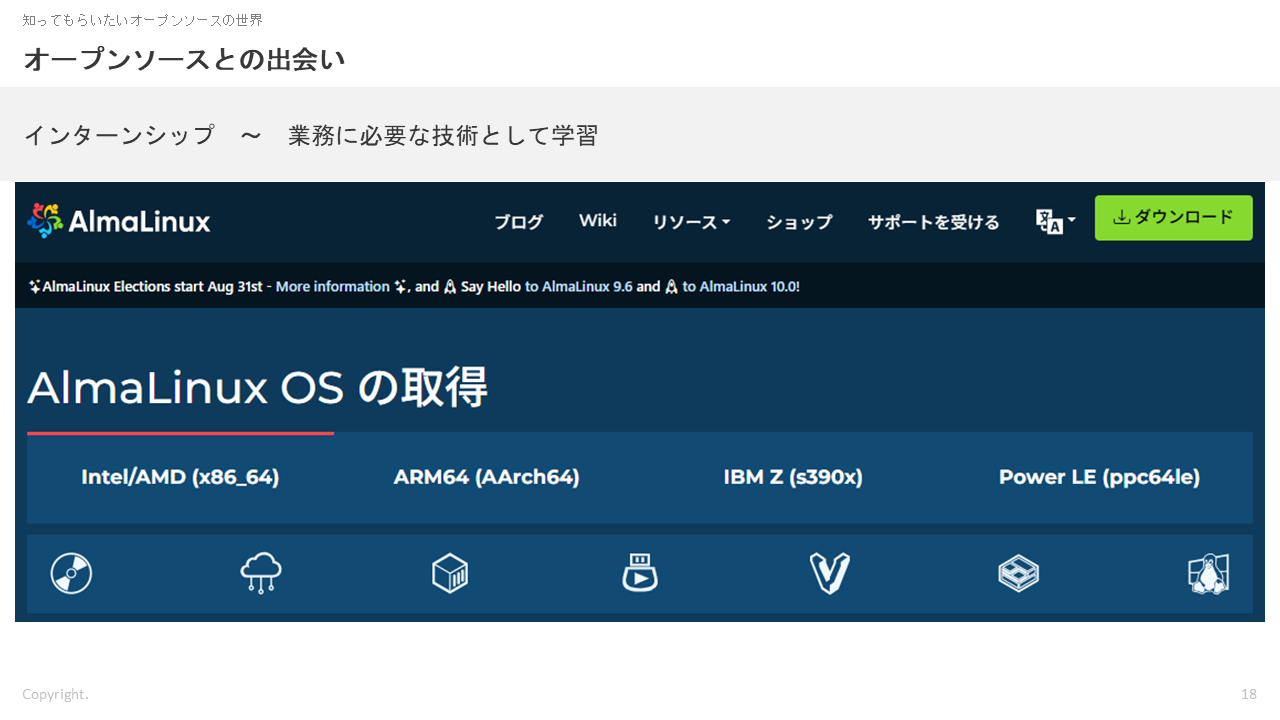Open the container images cube icon

[x=450, y=574]
